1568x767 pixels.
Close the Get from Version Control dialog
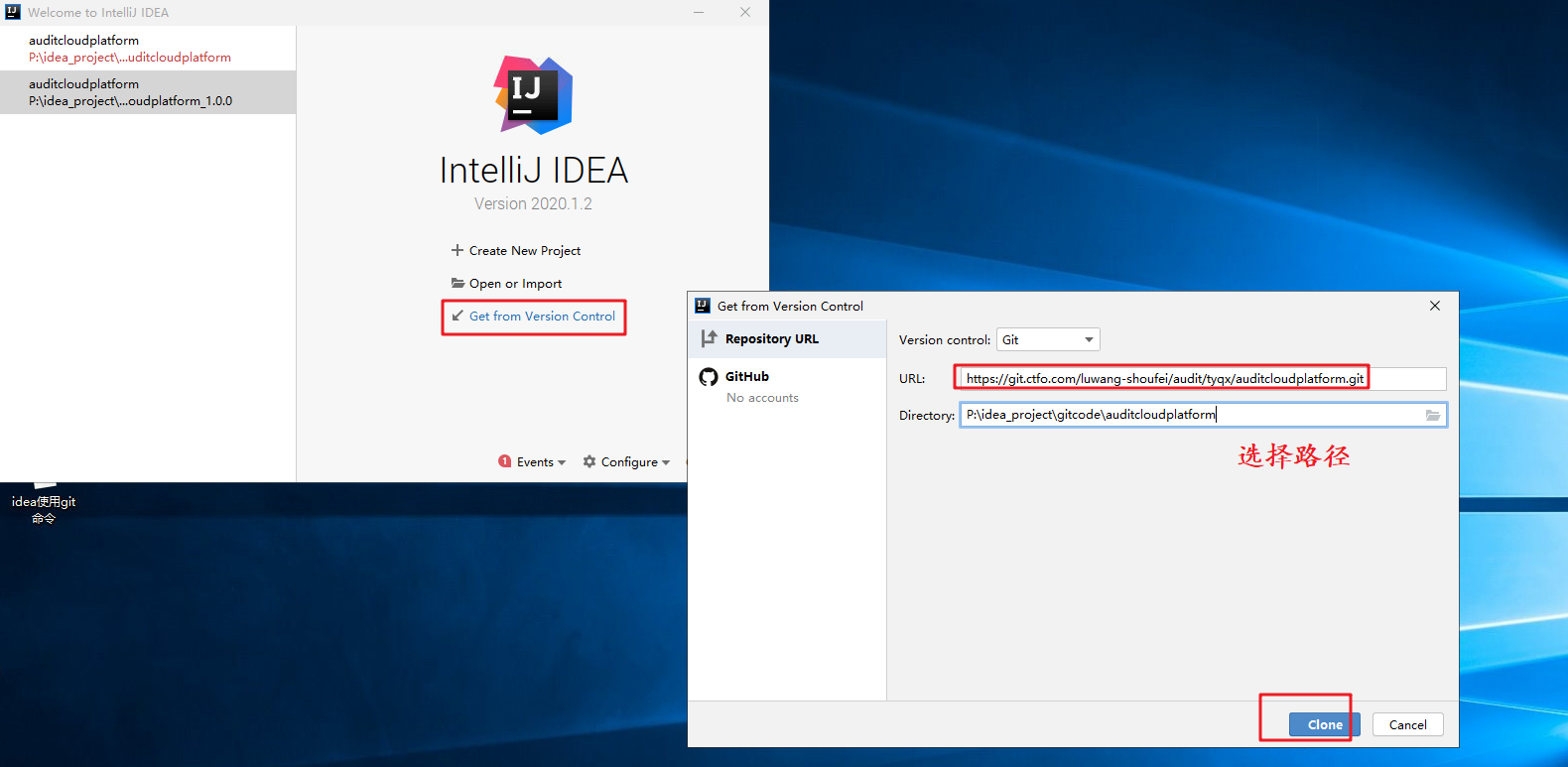coord(1435,306)
